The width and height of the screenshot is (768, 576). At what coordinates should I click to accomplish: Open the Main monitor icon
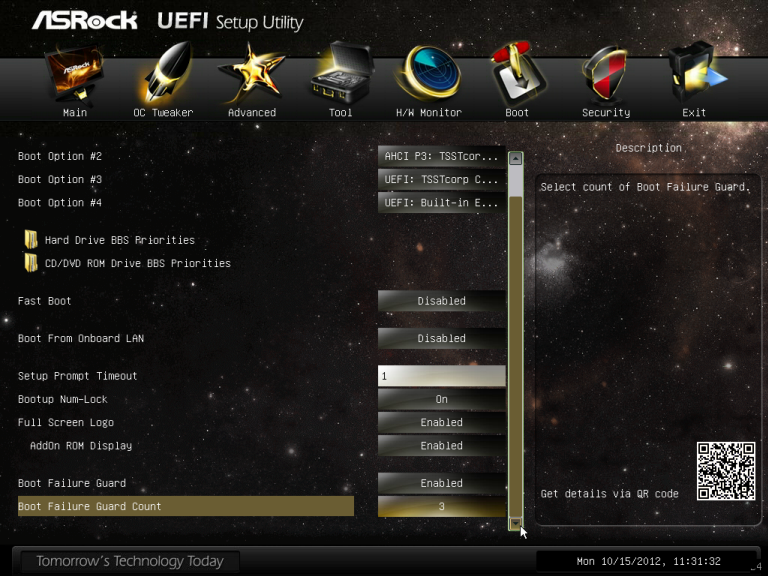tap(74, 74)
